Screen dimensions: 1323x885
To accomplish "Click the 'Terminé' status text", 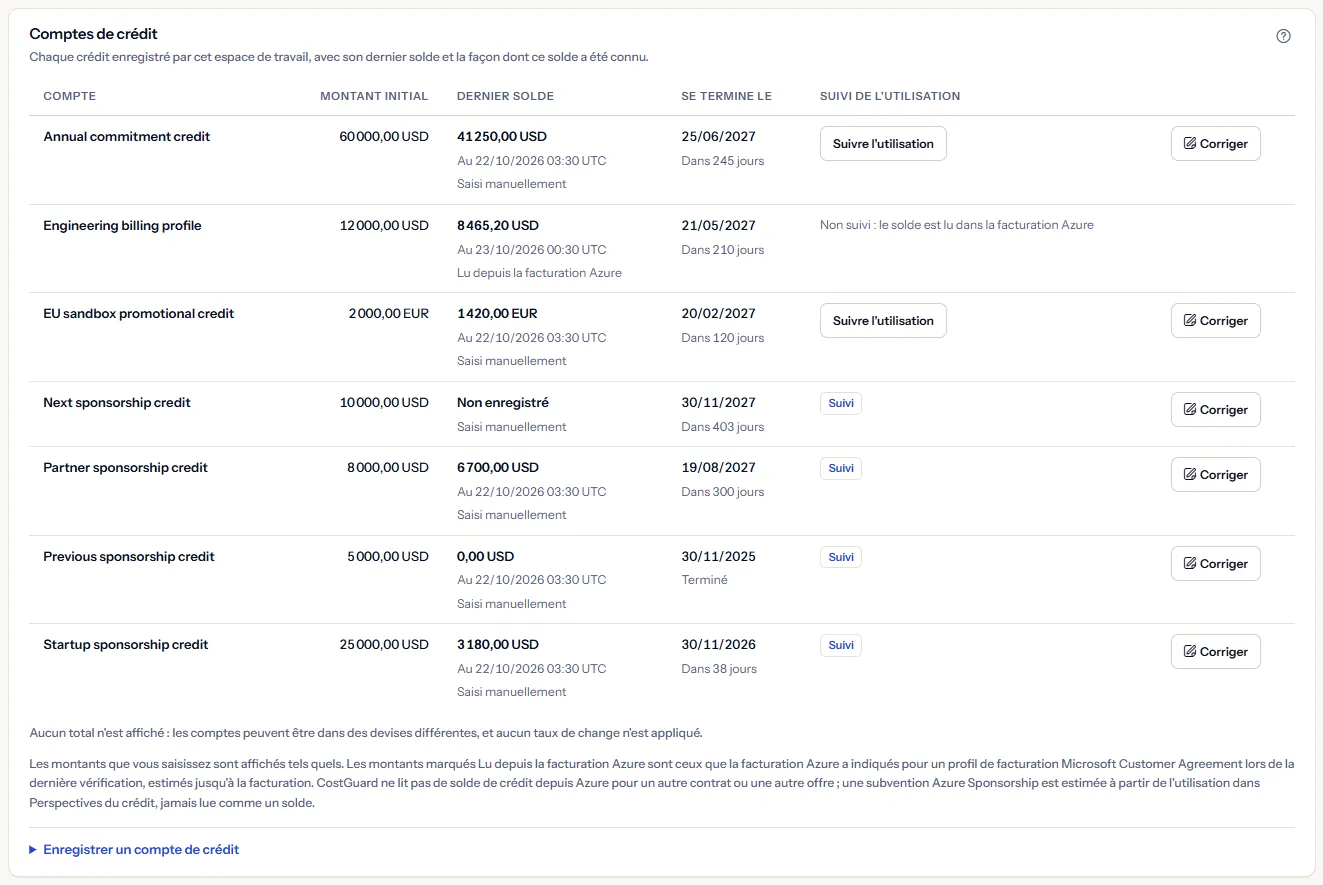I will [705, 580].
